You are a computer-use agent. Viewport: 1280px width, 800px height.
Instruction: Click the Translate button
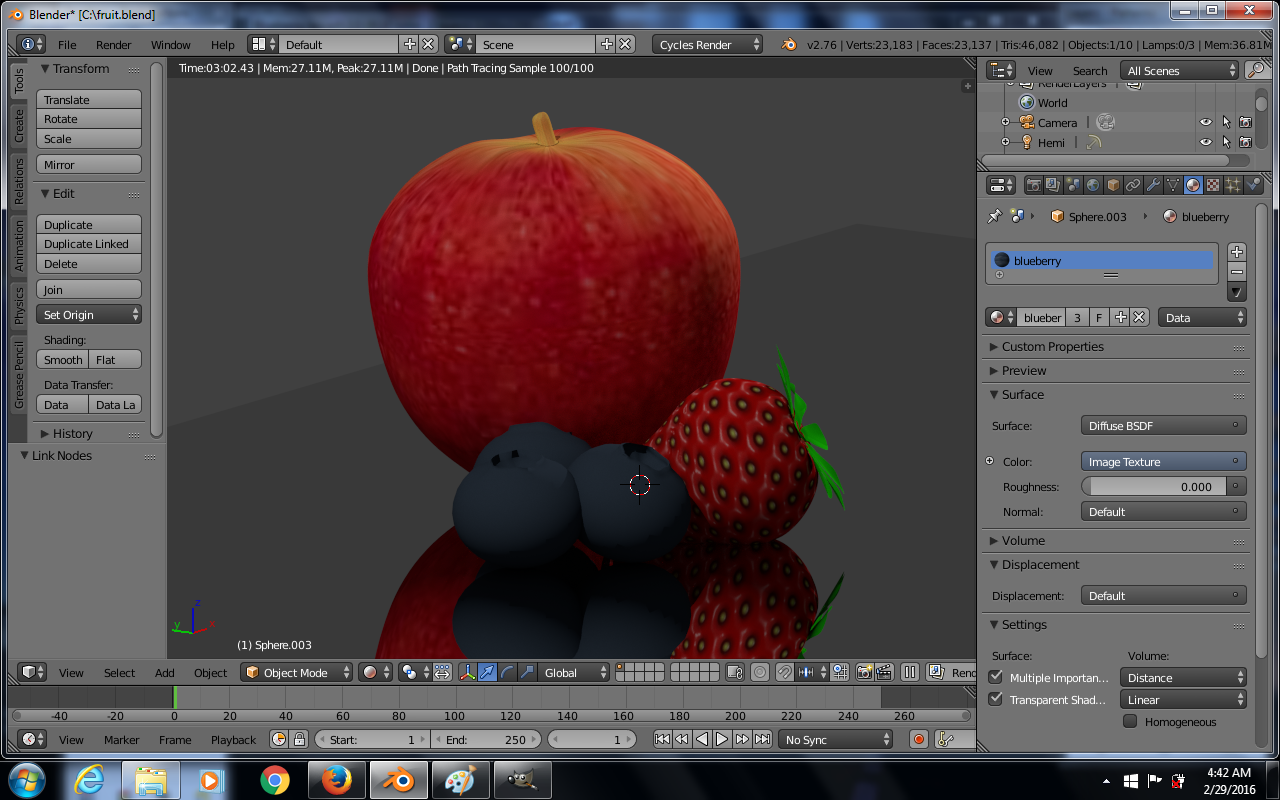pos(89,99)
